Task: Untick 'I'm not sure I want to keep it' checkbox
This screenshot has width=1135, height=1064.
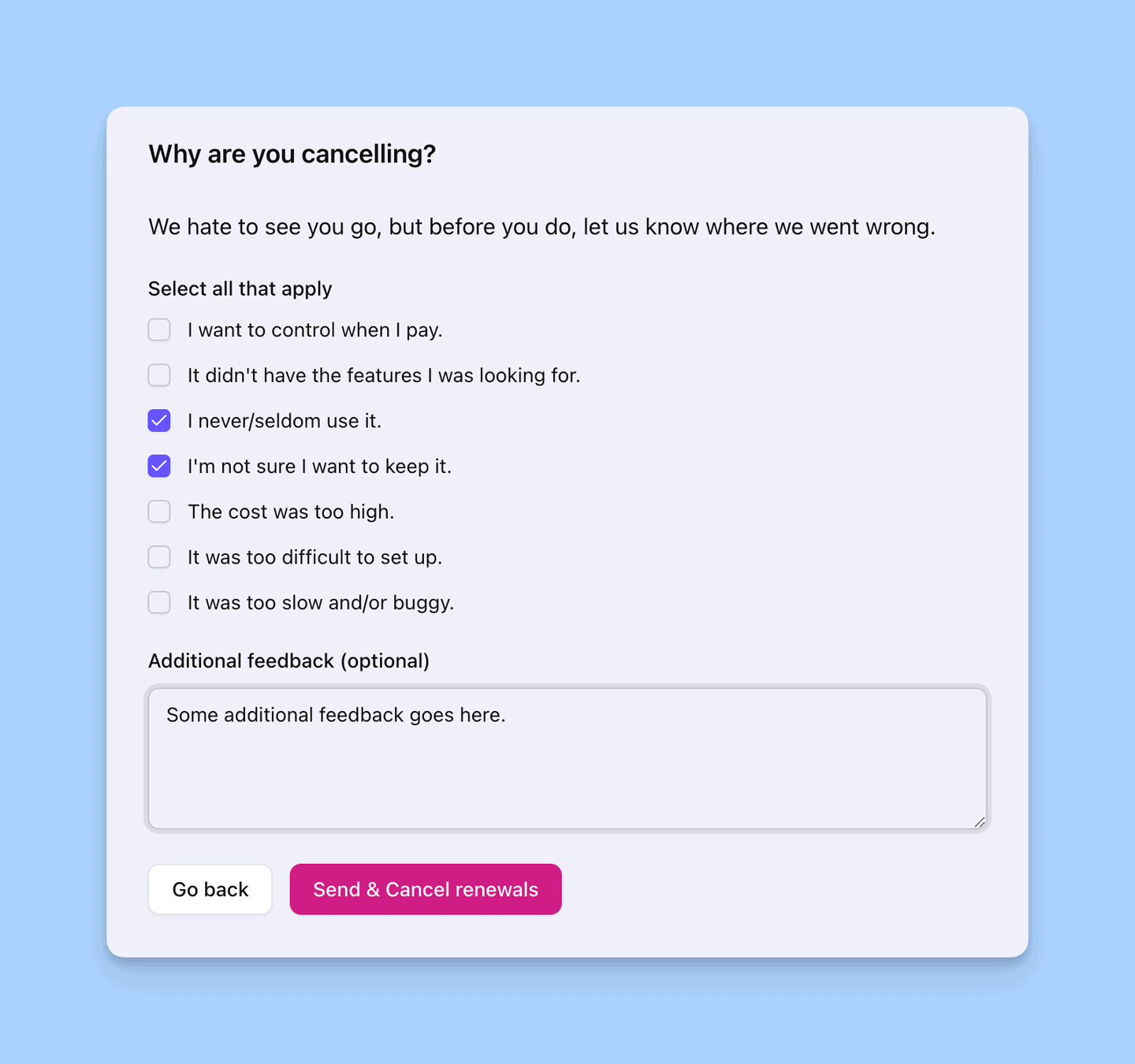Action: click(159, 467)
